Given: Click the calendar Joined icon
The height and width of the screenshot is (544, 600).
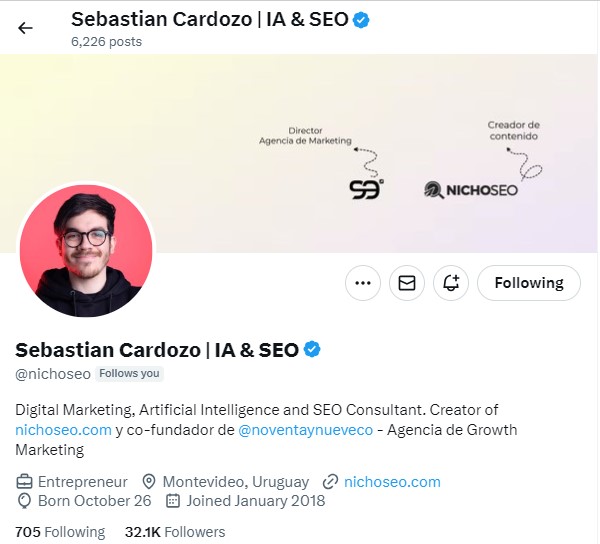Looking at the screenshot, I should point(172,501).
